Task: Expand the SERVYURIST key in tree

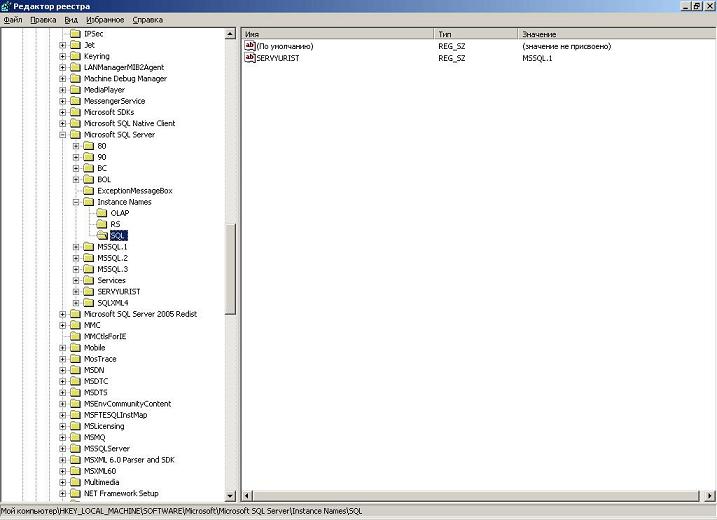Action: [76, 292]
